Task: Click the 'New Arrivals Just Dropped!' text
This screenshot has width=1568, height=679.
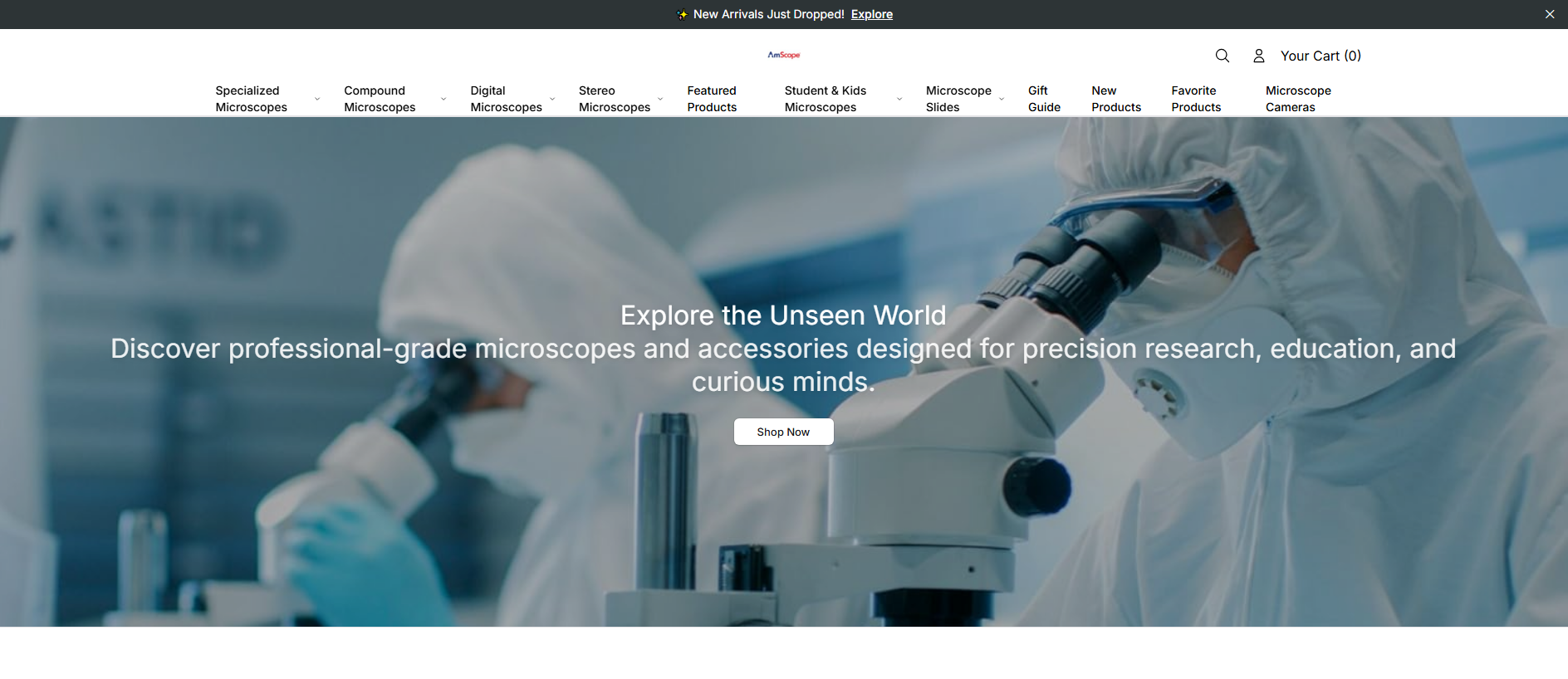Action: tap(768, 14)
